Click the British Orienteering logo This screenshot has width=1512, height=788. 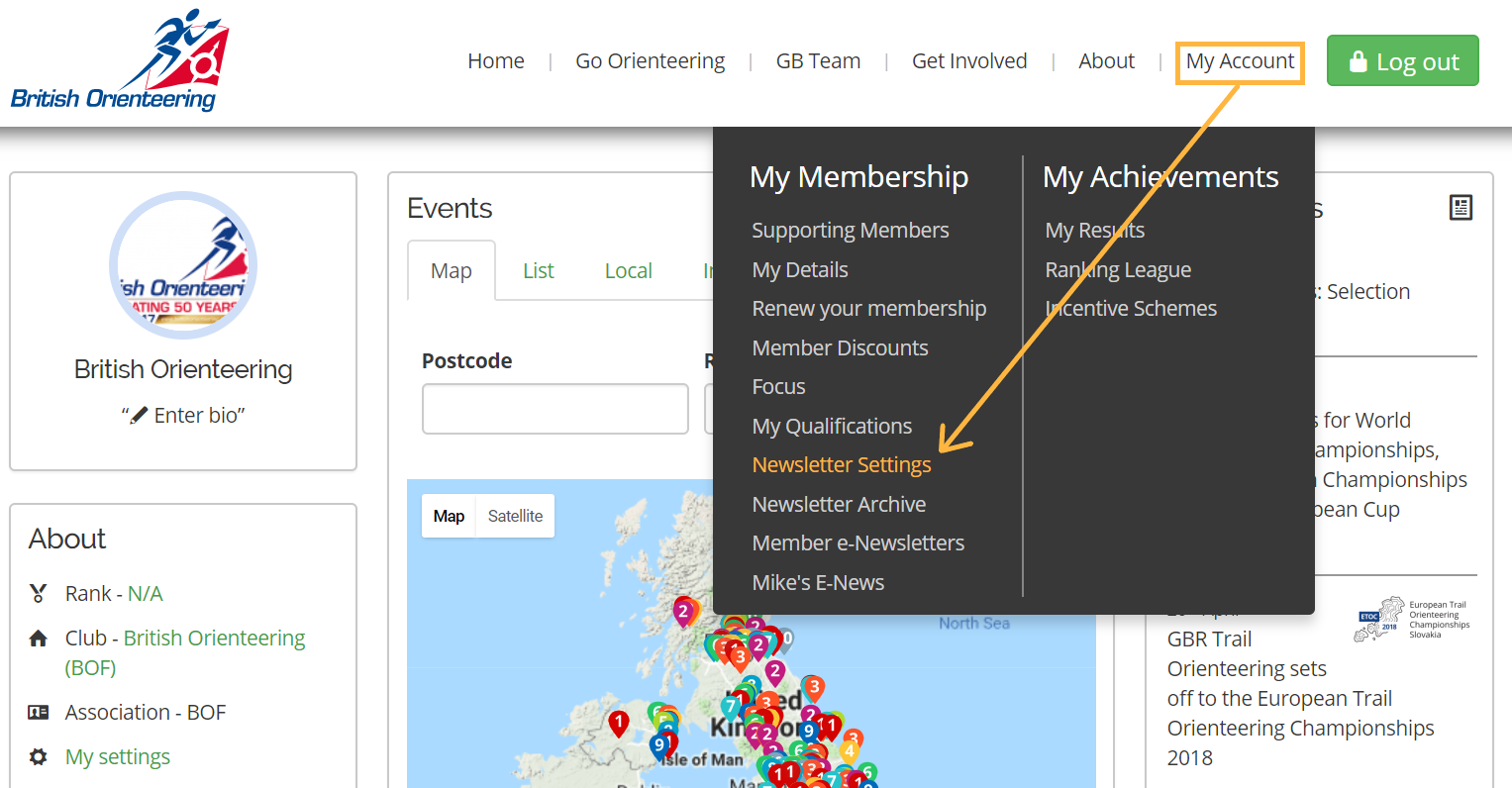(120, 61)
